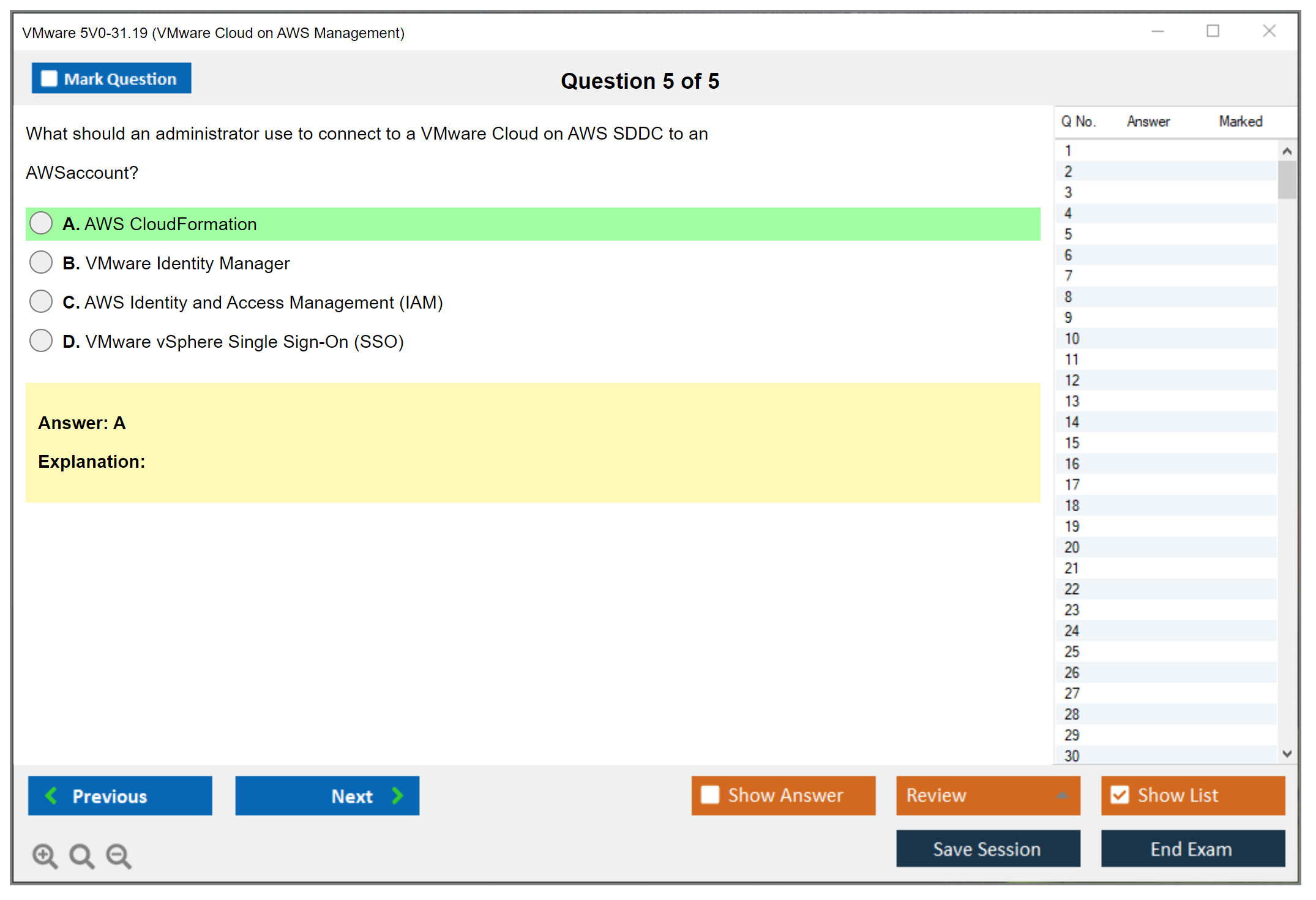Viewport: 1316px width, 900px height.
Task: Click the zoom in magnifier icon
Action: coord(45,855)
